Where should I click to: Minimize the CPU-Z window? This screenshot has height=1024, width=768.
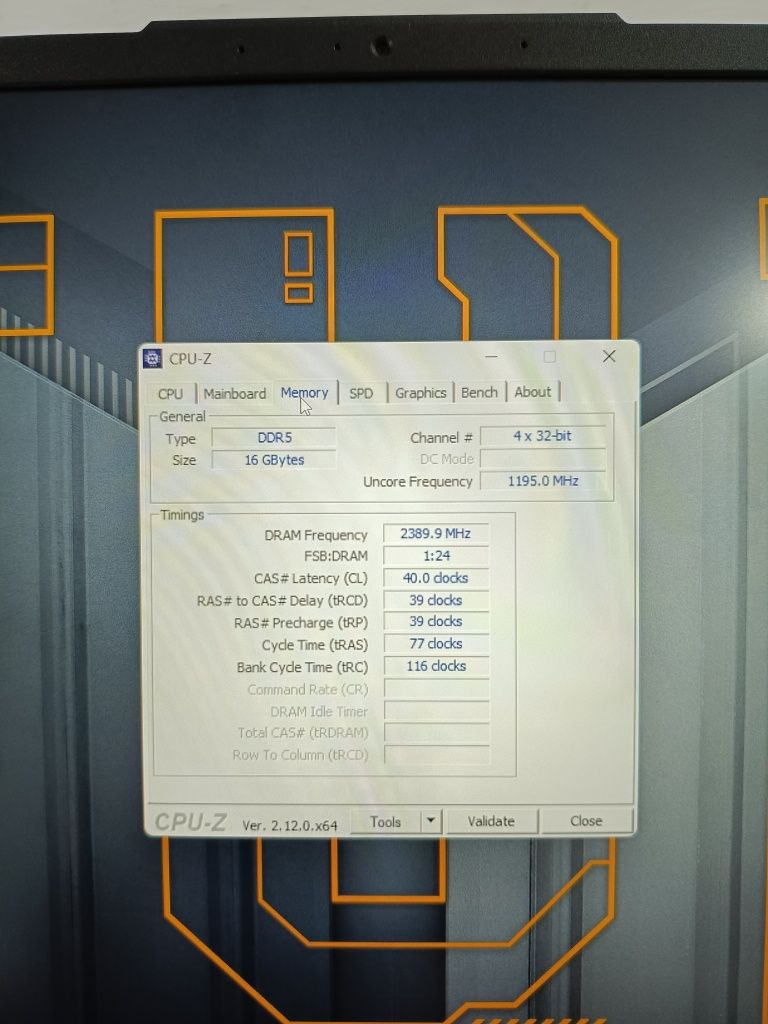tap(491, 357)
